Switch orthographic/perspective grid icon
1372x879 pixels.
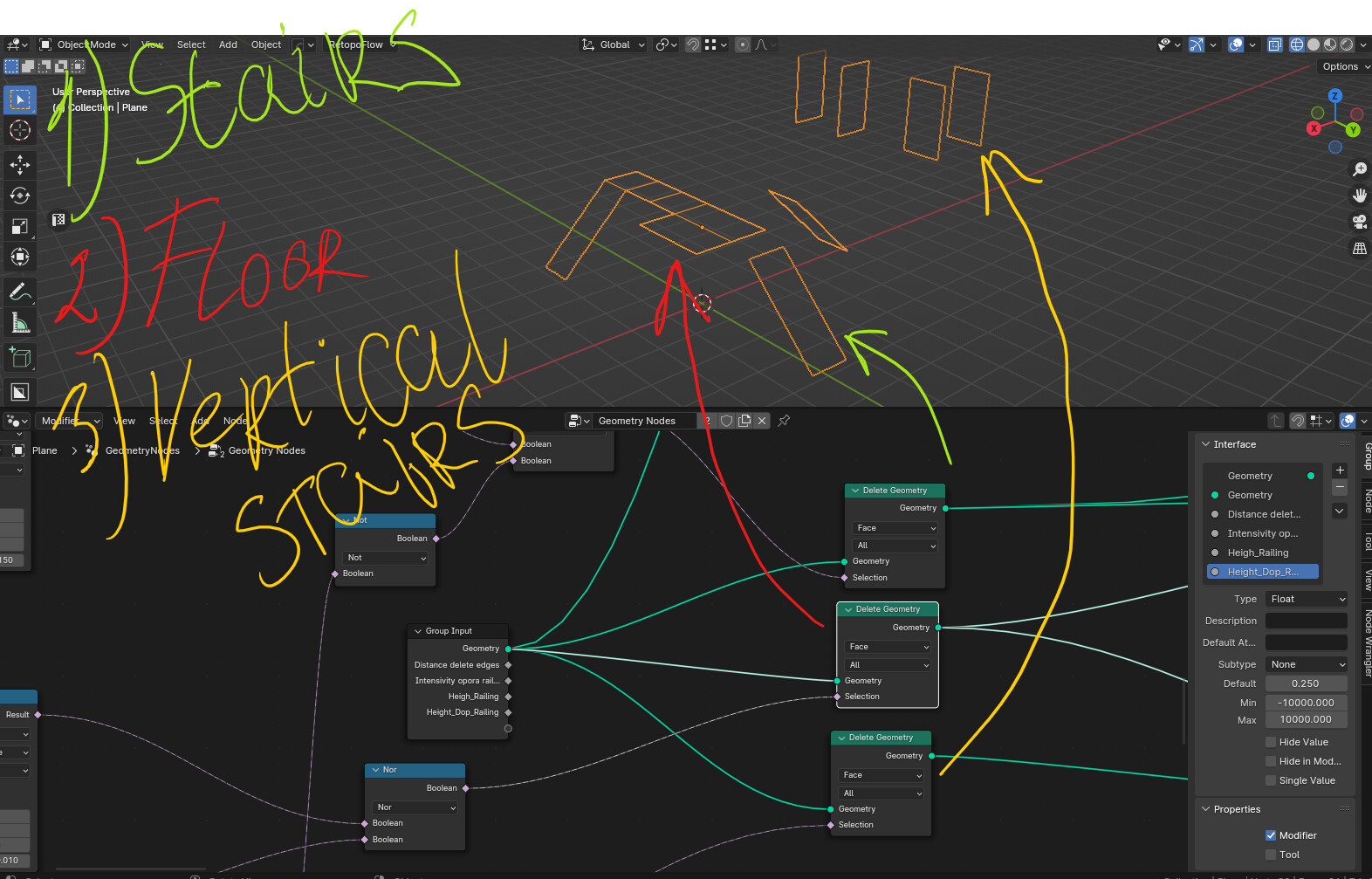click(x=1359, y=249)
